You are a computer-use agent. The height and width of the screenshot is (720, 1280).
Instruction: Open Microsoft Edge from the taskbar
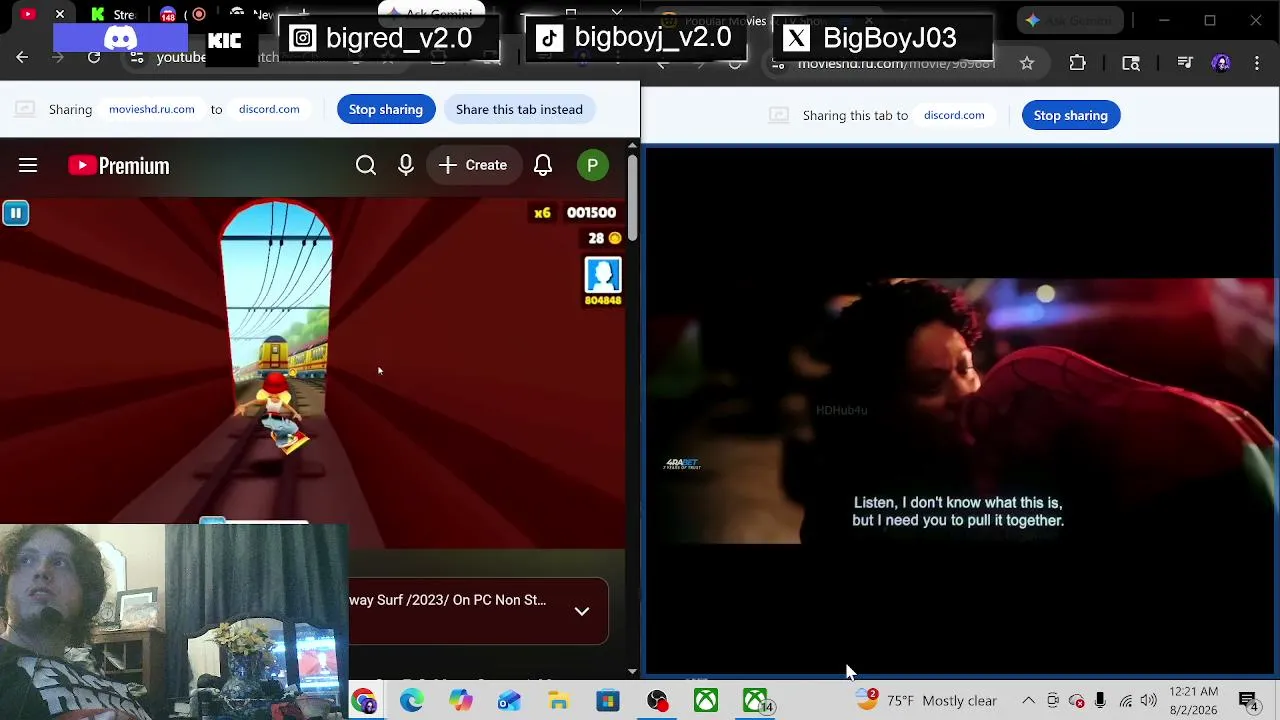412,701
